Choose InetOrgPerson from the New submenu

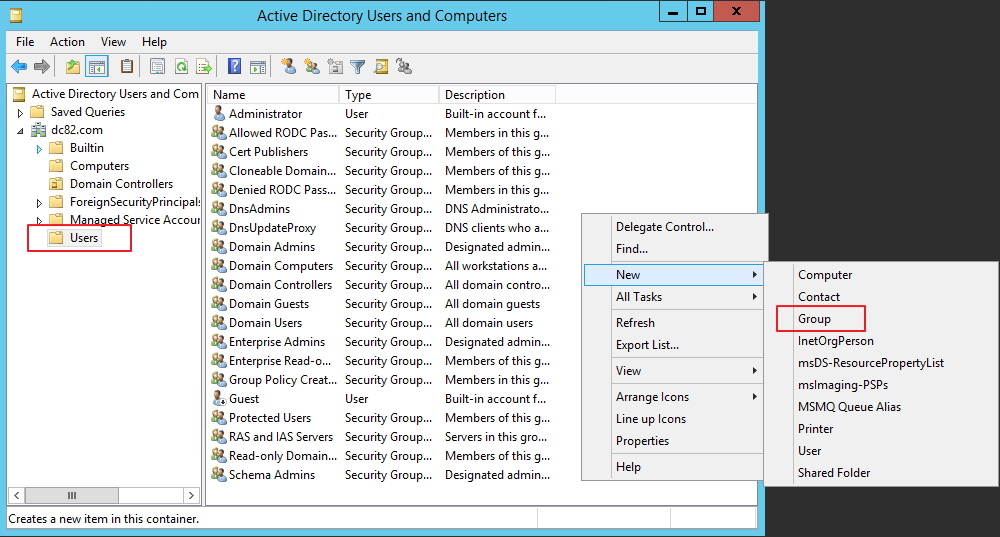(x=835, y=341)
